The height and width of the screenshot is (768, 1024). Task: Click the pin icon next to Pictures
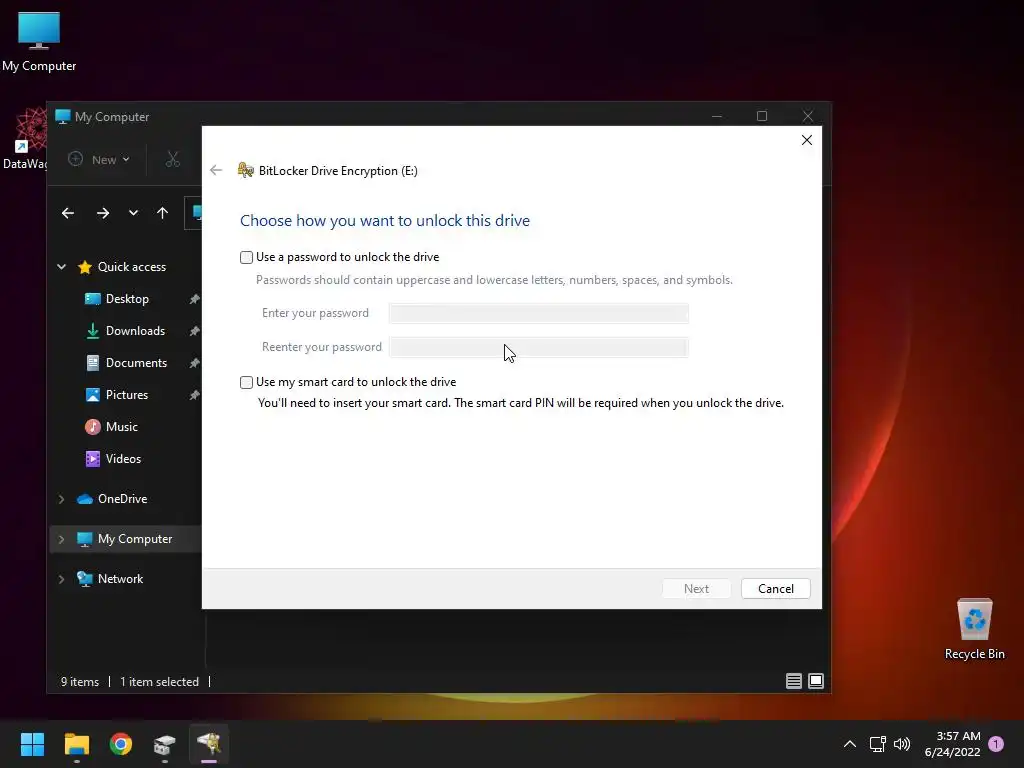point(194,395)
